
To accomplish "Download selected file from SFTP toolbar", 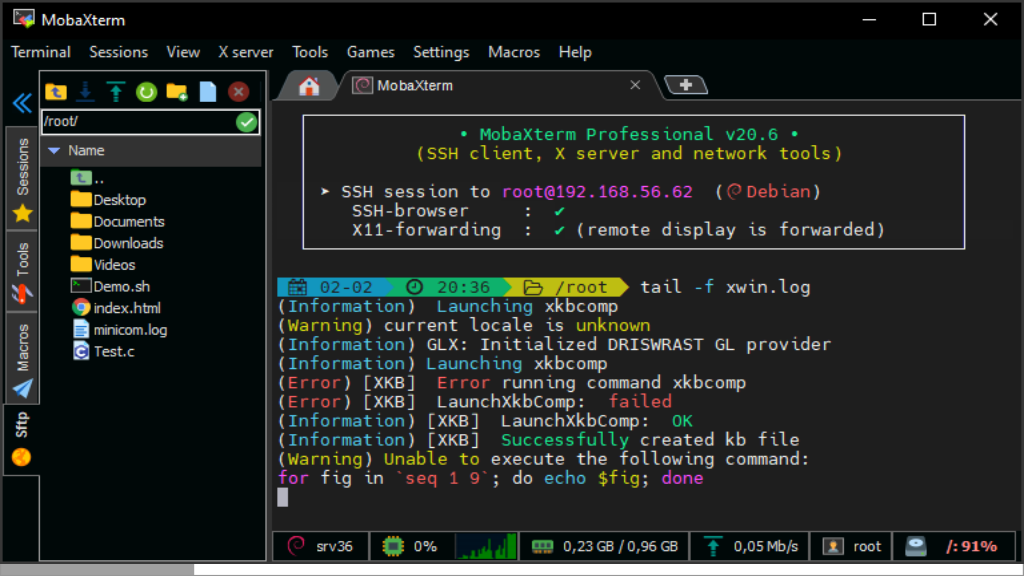I will coord(86,92).
